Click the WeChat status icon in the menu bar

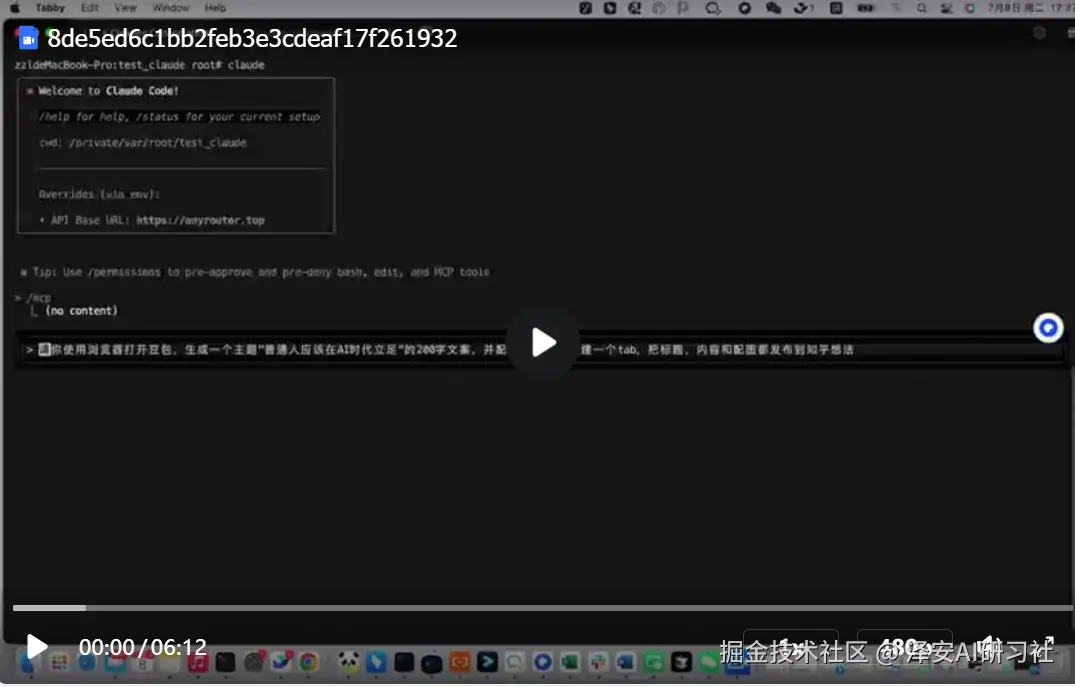click(x=773, y=8)
